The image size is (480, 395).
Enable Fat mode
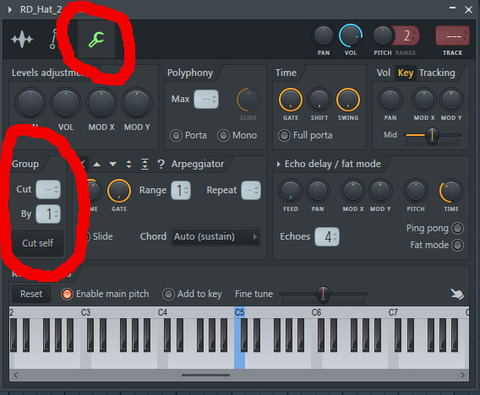(x=457, y=245)
